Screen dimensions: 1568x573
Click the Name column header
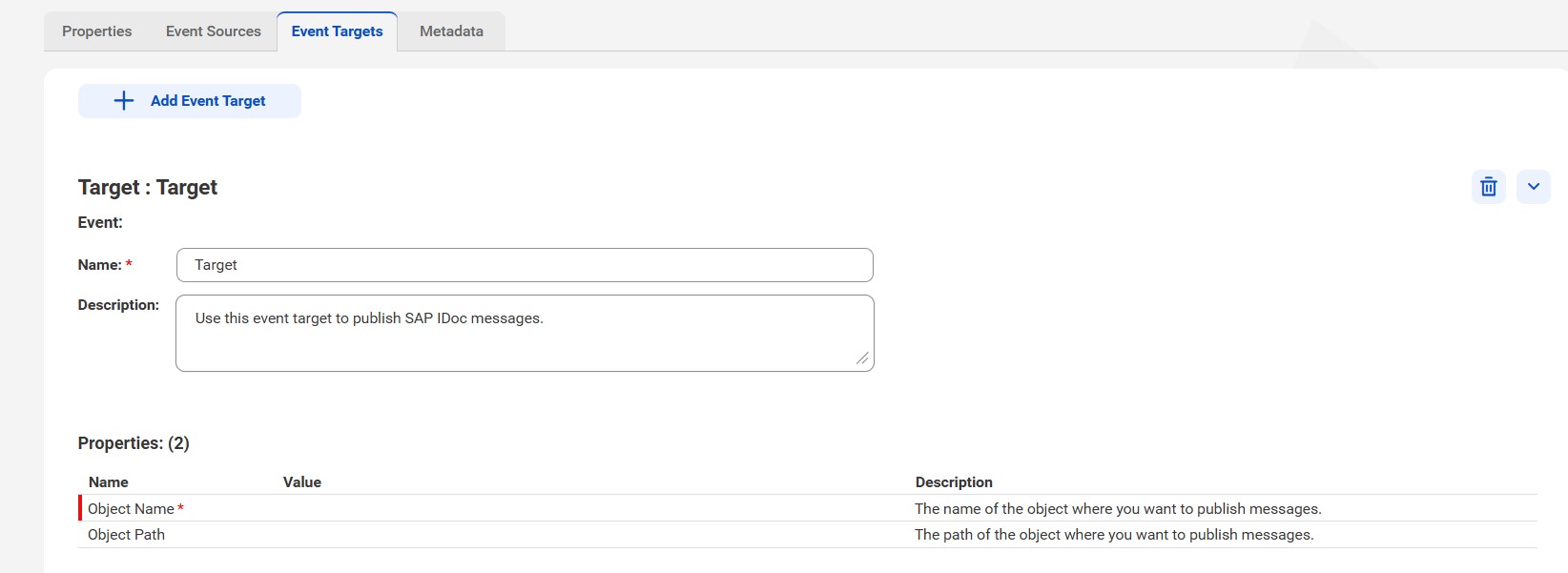point(109,482)
